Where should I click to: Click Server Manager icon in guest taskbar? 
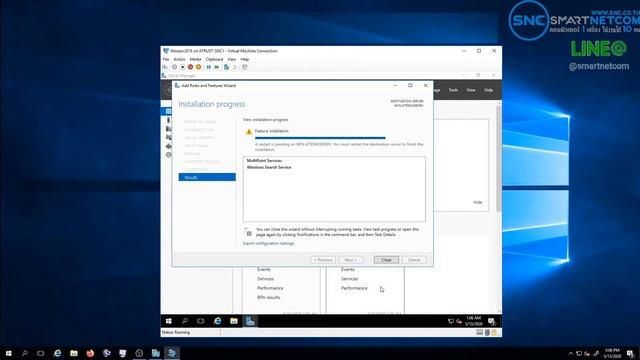click(x=250, y=321)
